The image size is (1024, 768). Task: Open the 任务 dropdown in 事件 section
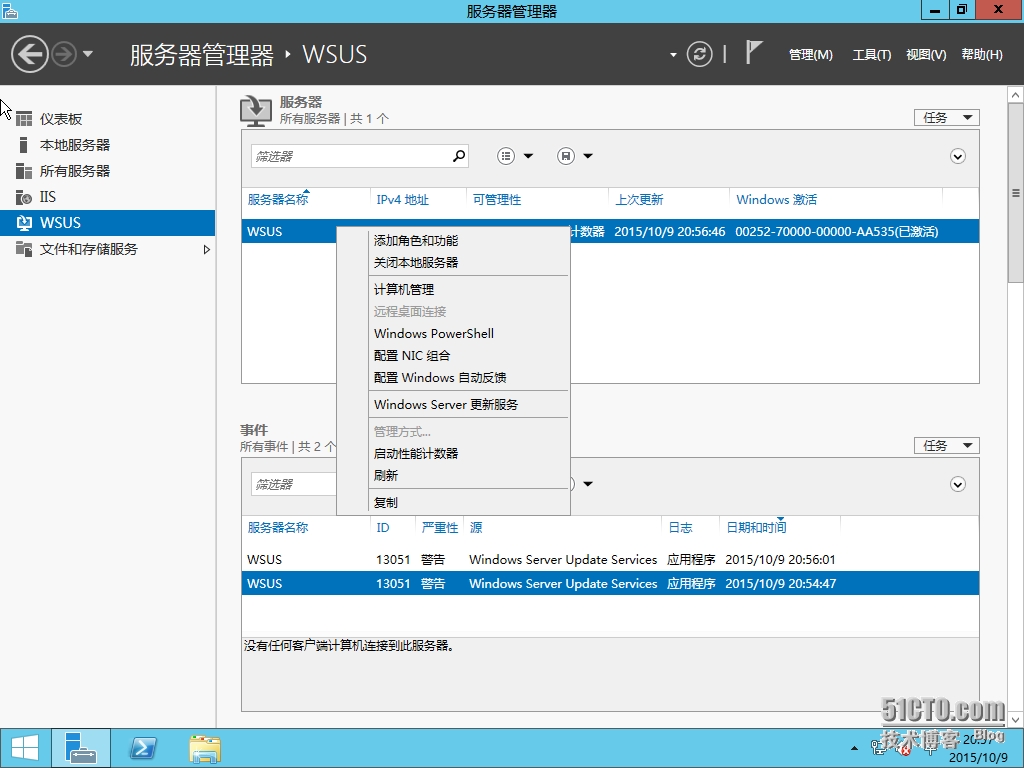(946, 445)
